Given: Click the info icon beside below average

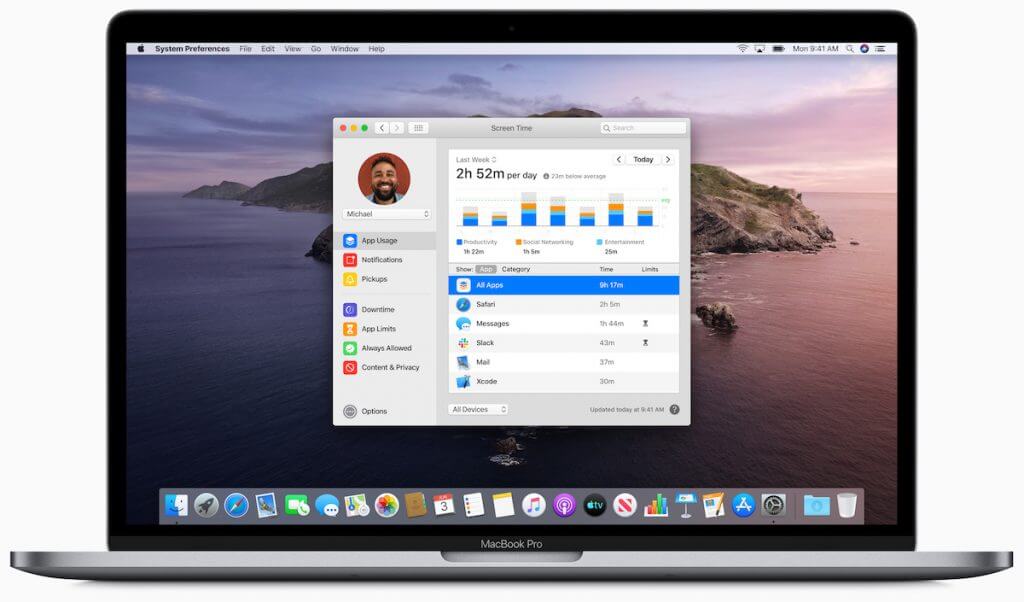Looking at the screenshot, I should (546, 176).
